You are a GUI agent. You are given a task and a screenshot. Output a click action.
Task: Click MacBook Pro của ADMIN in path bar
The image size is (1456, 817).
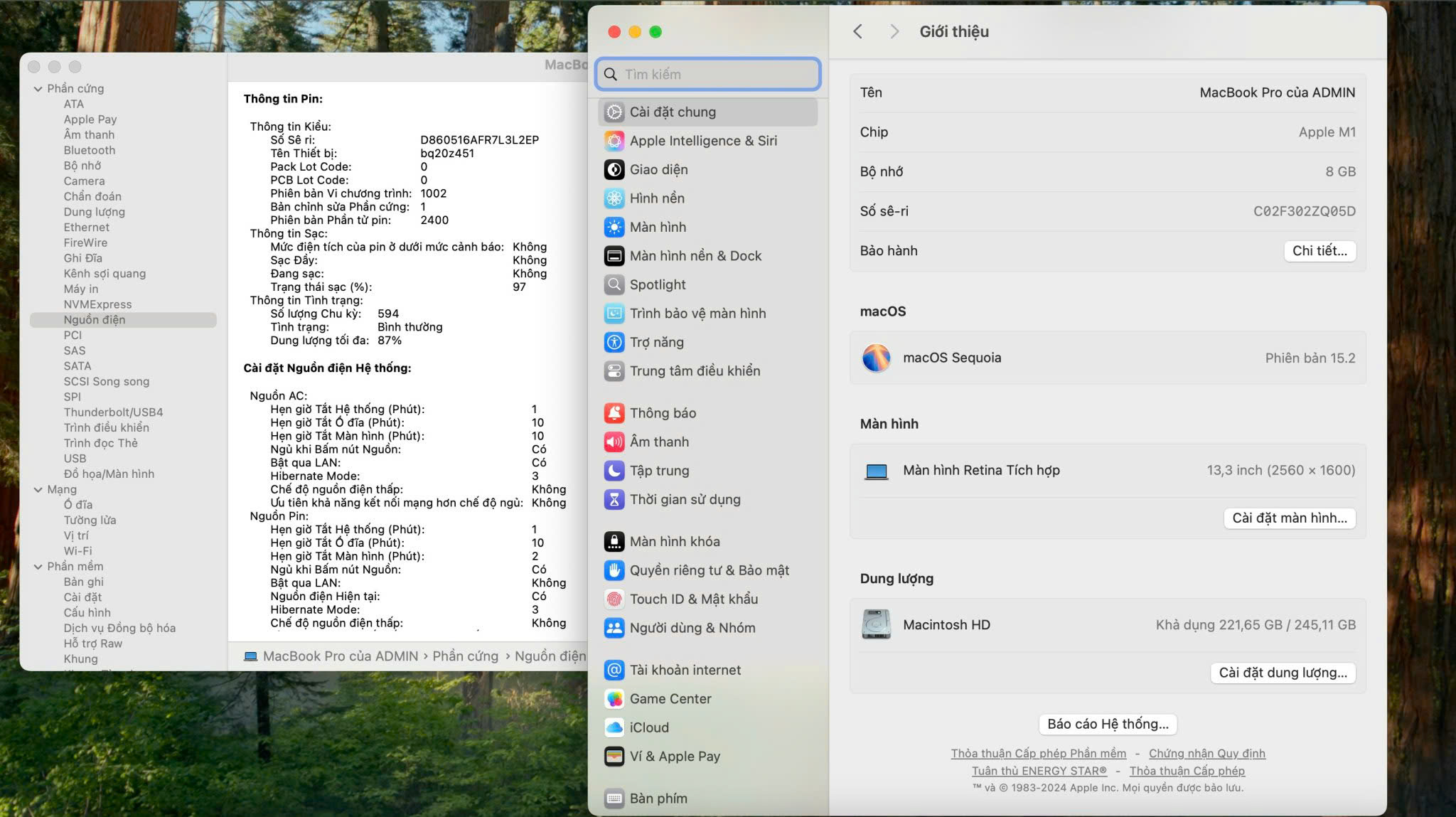coord(341,656)
